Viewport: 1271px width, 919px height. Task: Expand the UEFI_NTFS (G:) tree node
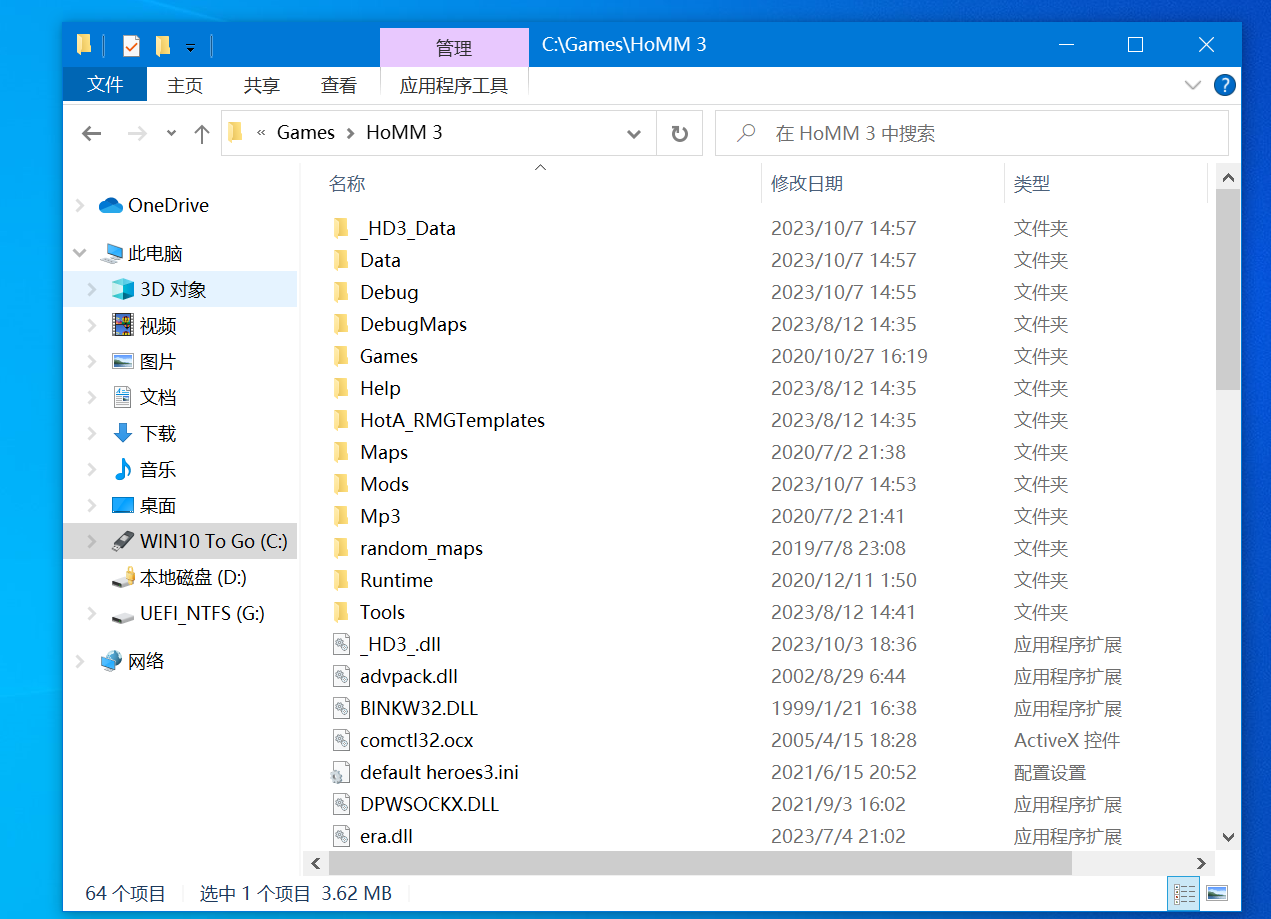point(92,614)
